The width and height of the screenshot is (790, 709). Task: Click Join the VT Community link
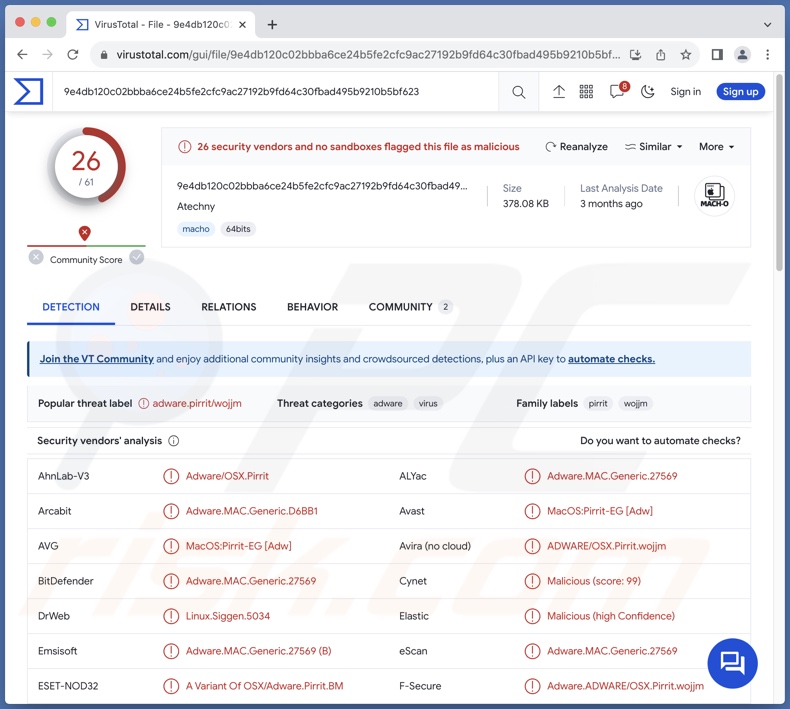coord(97,359)
